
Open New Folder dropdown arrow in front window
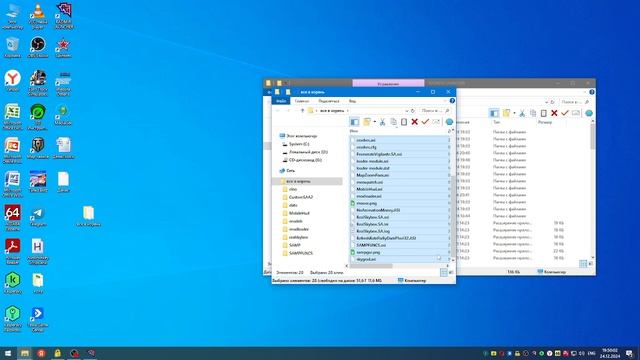point(375,122)
